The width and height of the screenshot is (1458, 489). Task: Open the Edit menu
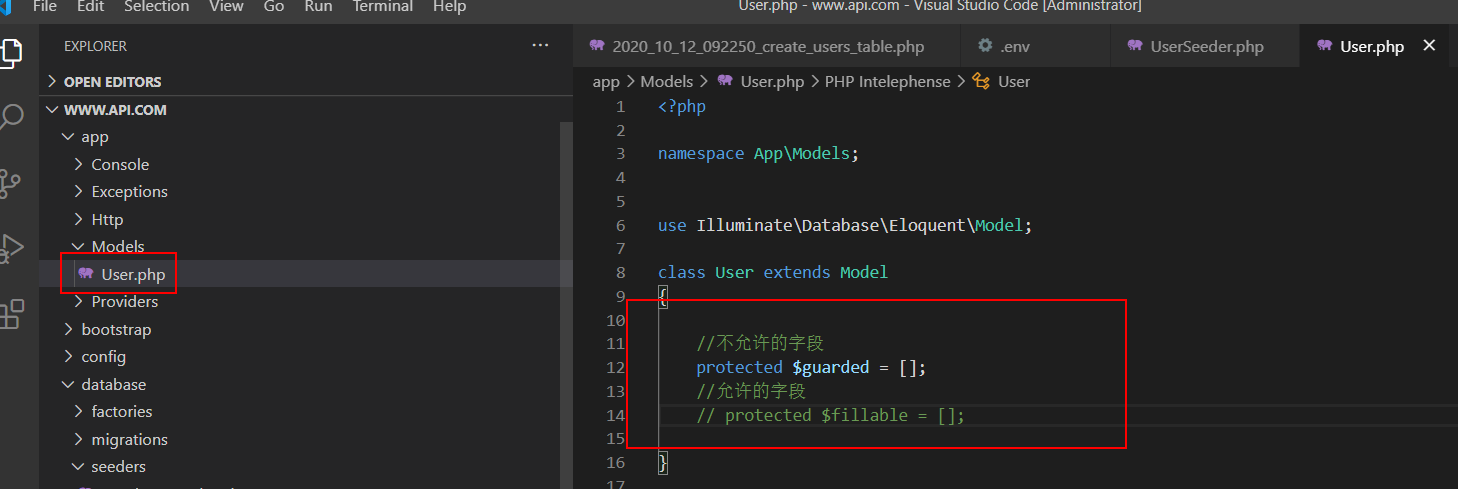[x=90, y=6]
